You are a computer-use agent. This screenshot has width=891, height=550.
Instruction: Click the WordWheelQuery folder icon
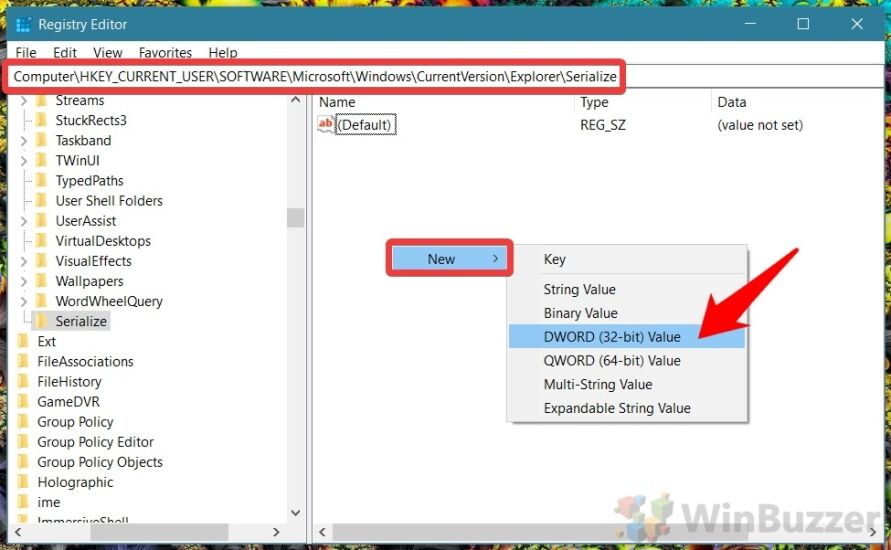tap(41, 301)
